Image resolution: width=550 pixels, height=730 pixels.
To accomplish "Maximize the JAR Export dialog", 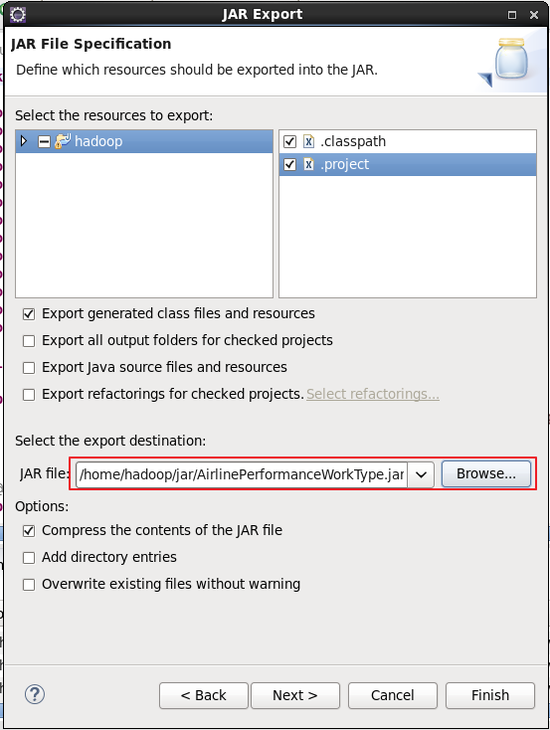I will 512,15.
